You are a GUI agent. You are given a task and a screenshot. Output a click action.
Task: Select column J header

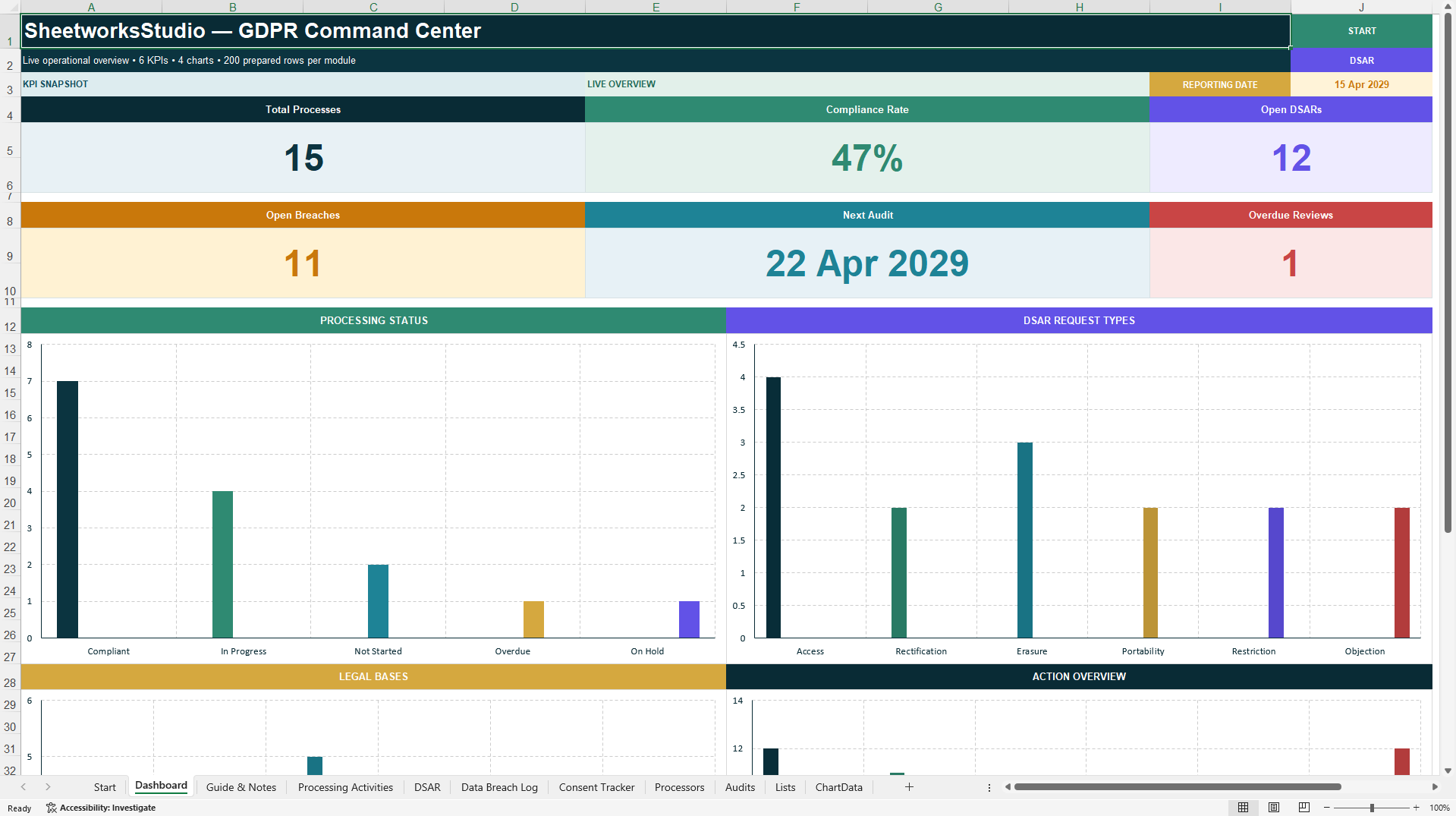(1361, 7)
